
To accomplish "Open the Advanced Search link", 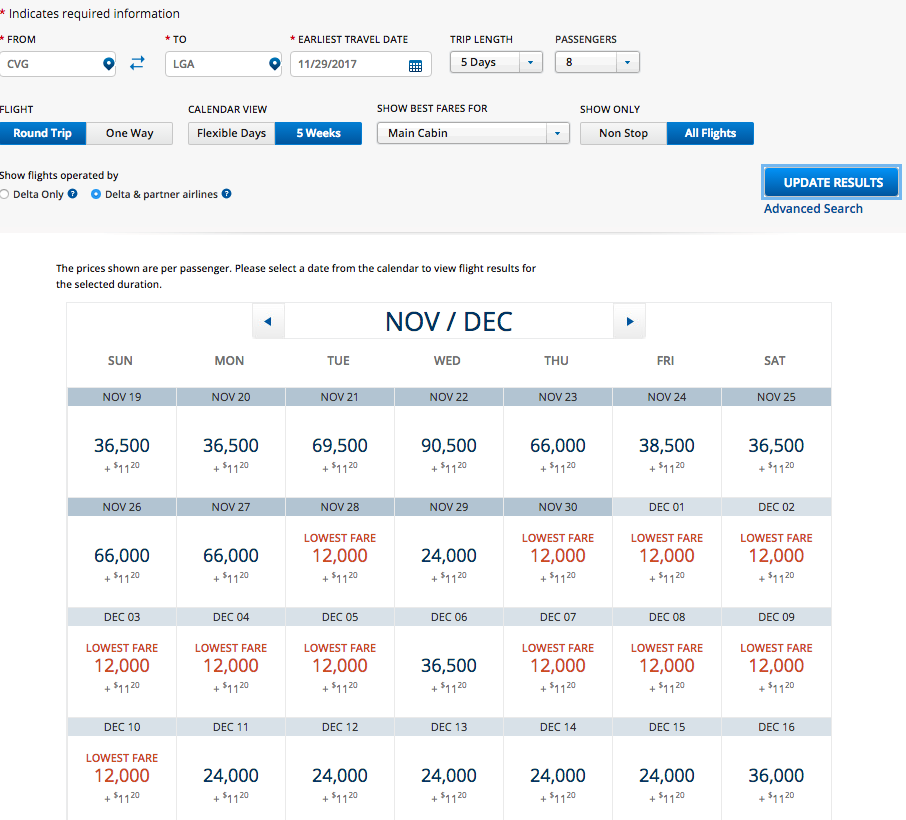I will (x=813, y=208).
